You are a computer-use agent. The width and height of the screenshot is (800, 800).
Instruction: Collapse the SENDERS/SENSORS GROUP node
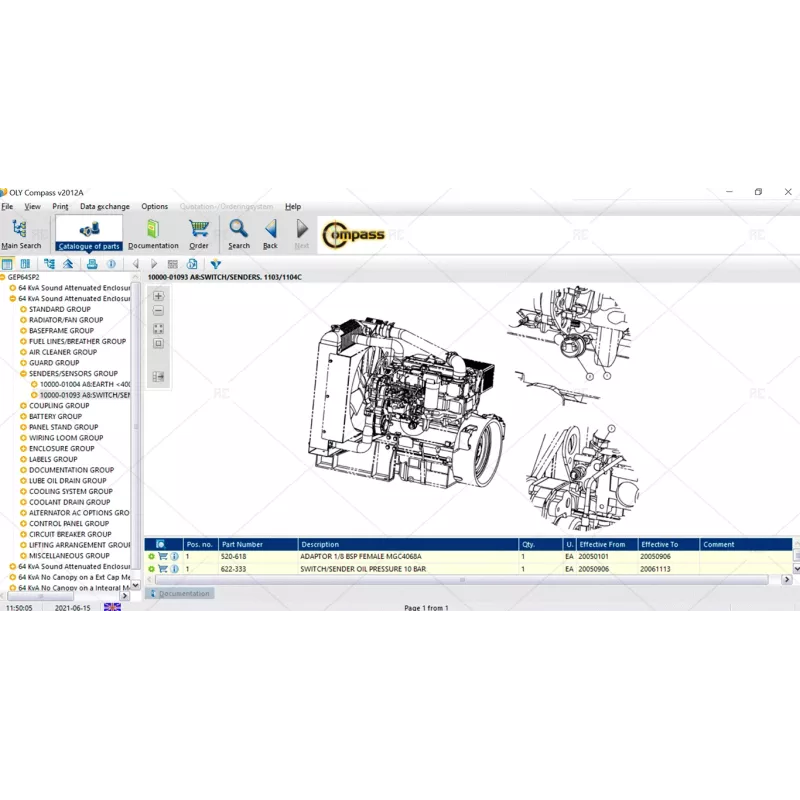[24, 374]
